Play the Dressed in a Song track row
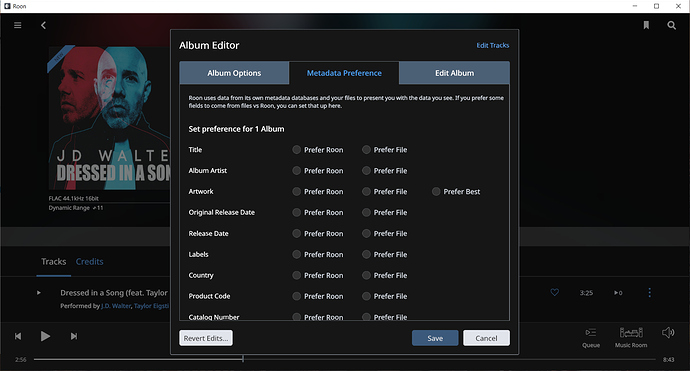The width and height of the screenshot is (690, 371). coord(39,292)
